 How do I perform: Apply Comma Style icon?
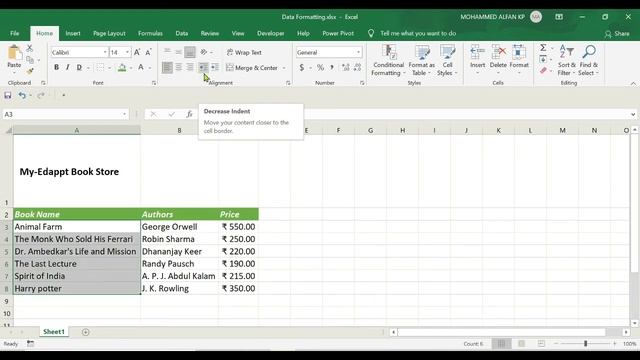tap(332, 67)
